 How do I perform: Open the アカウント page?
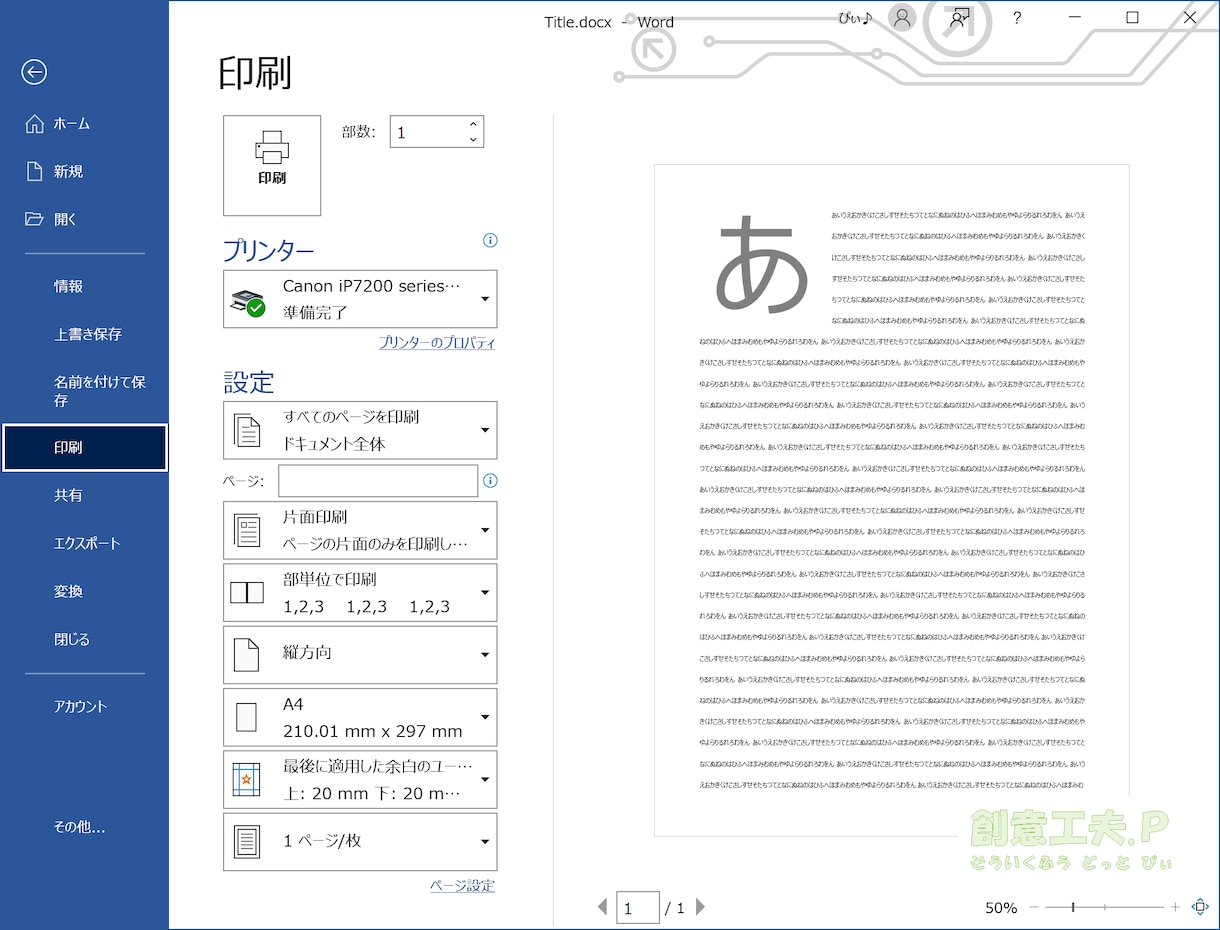(x=84, y=707)
